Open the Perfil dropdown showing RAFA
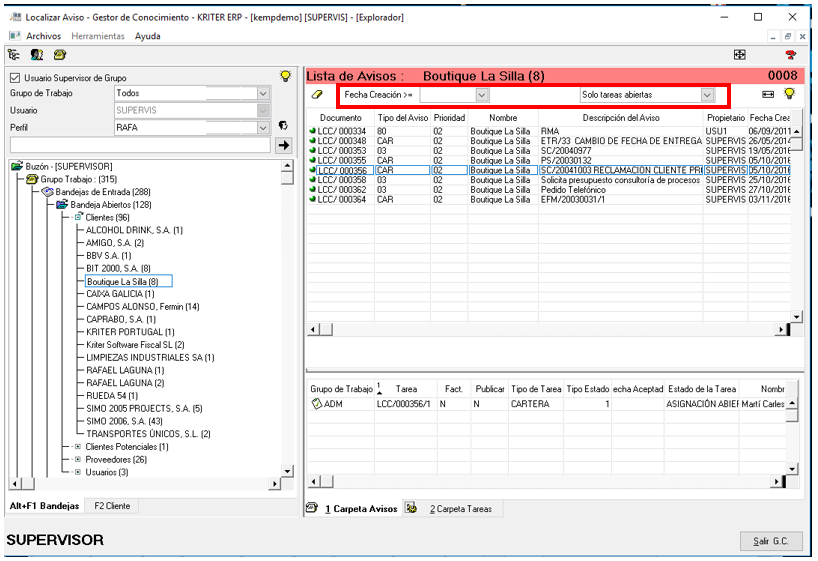 (x=263, y=128)
